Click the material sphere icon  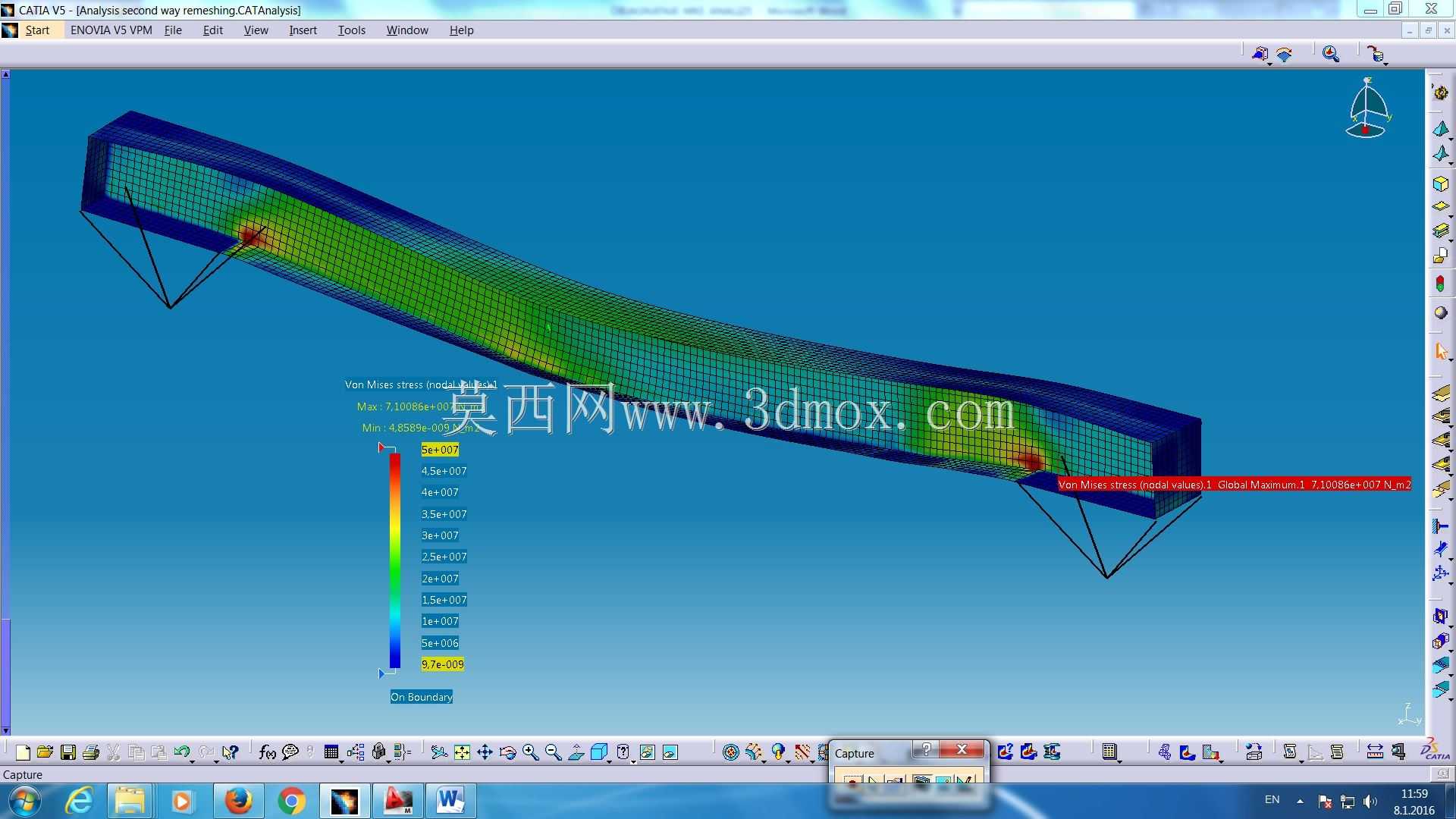1440,313
